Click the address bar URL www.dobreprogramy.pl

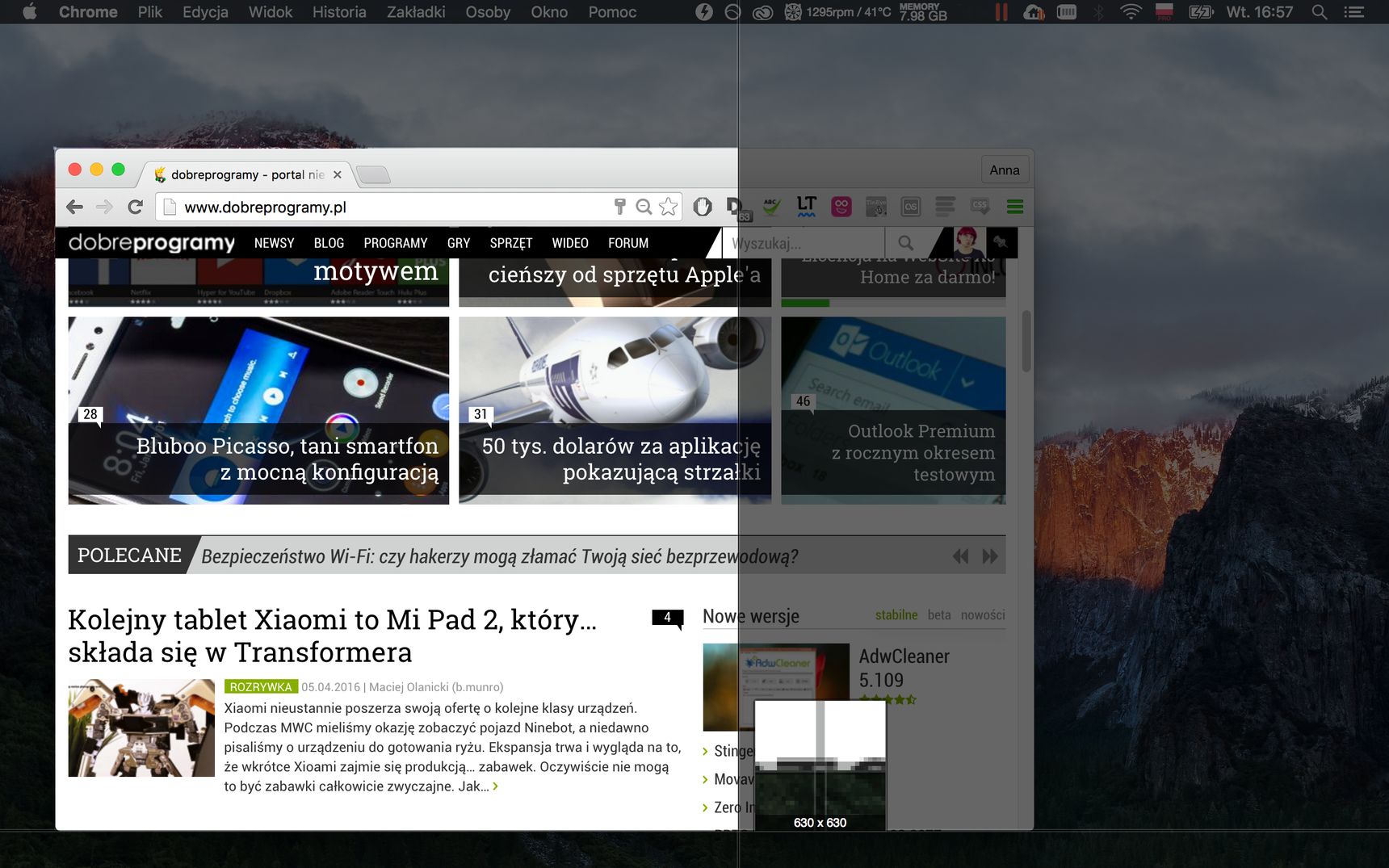[265, 208]
